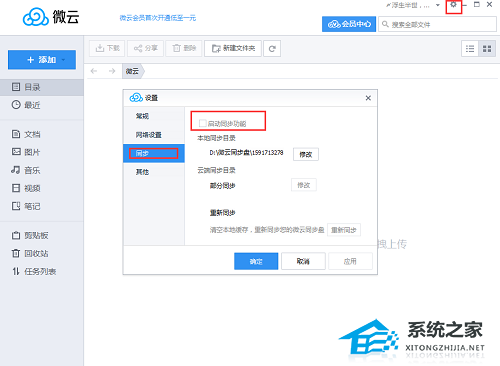Click the 会员中心 member center button
500x366 pixels.
coord(349,24)
